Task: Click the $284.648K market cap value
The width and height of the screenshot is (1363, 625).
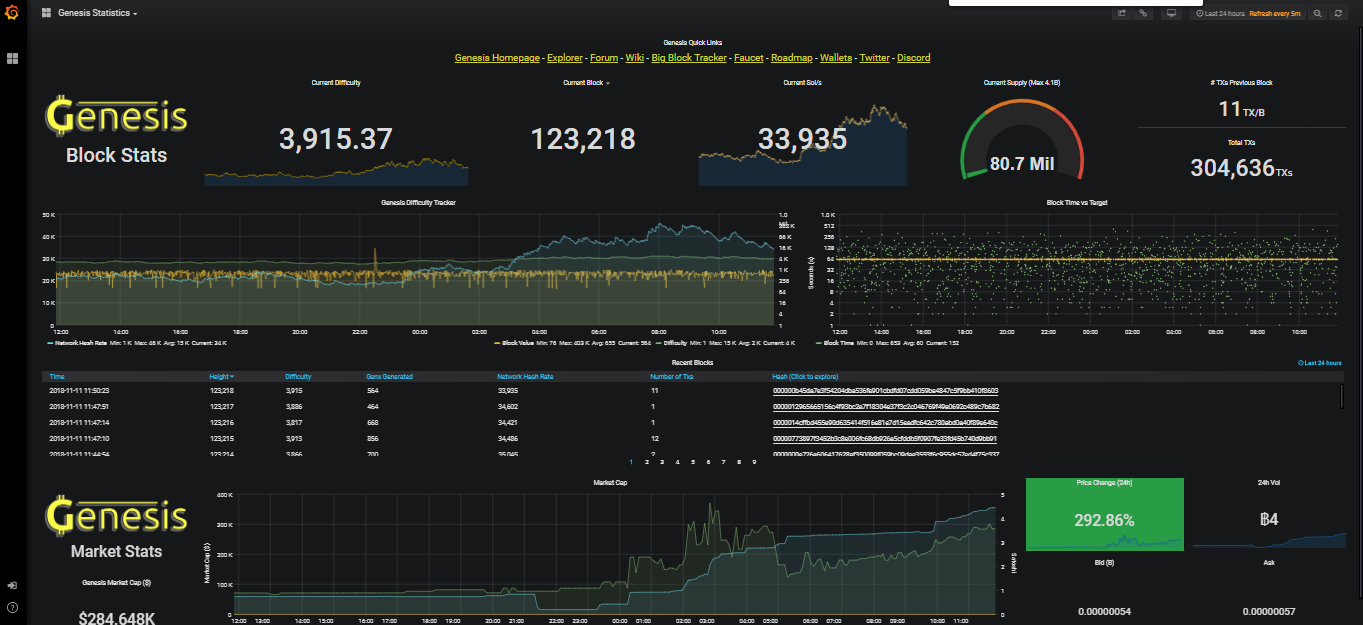Action: (x=116, y=617)
